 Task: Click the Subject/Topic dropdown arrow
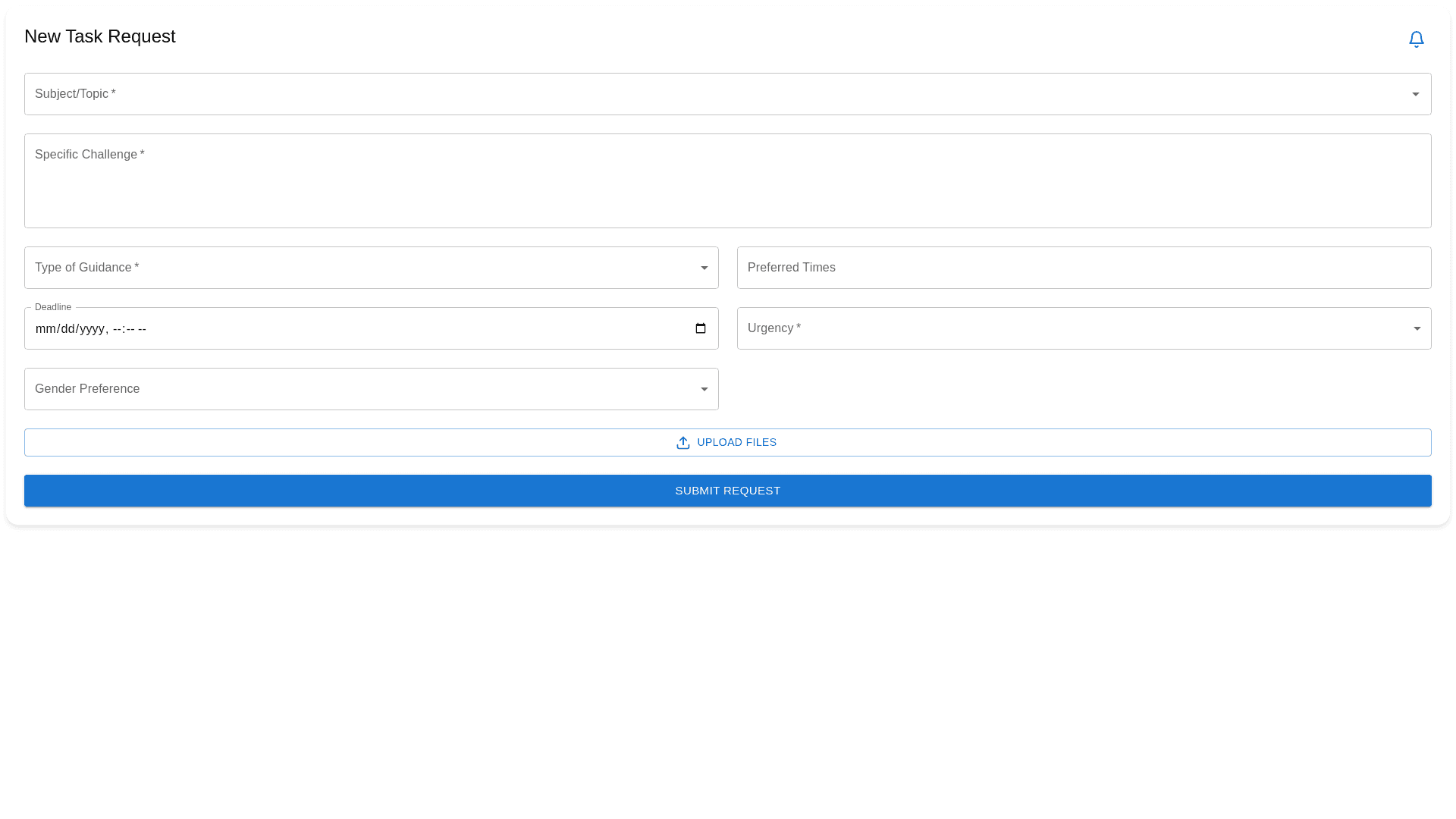[x=1417, y=94]
